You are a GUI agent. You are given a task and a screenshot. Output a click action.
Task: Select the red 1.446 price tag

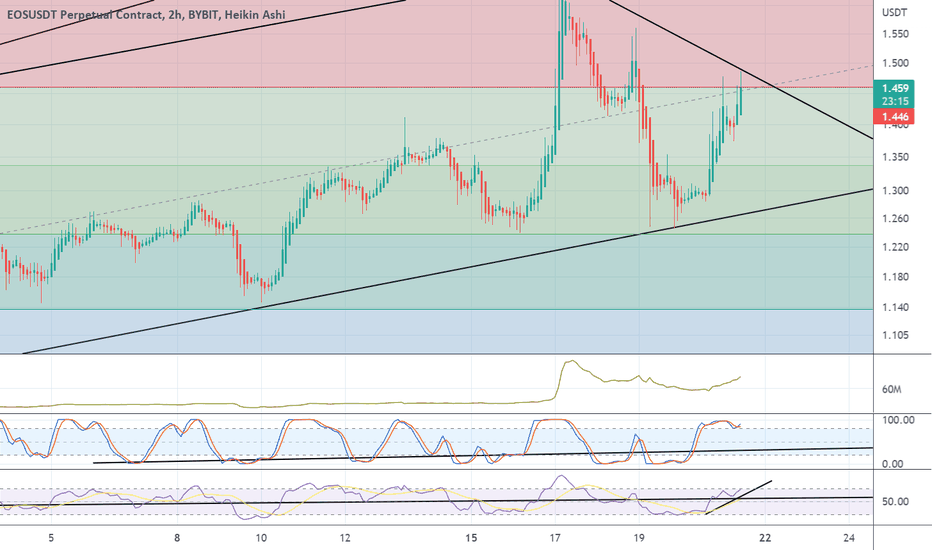pyautogui.click(x=895, y=117)
